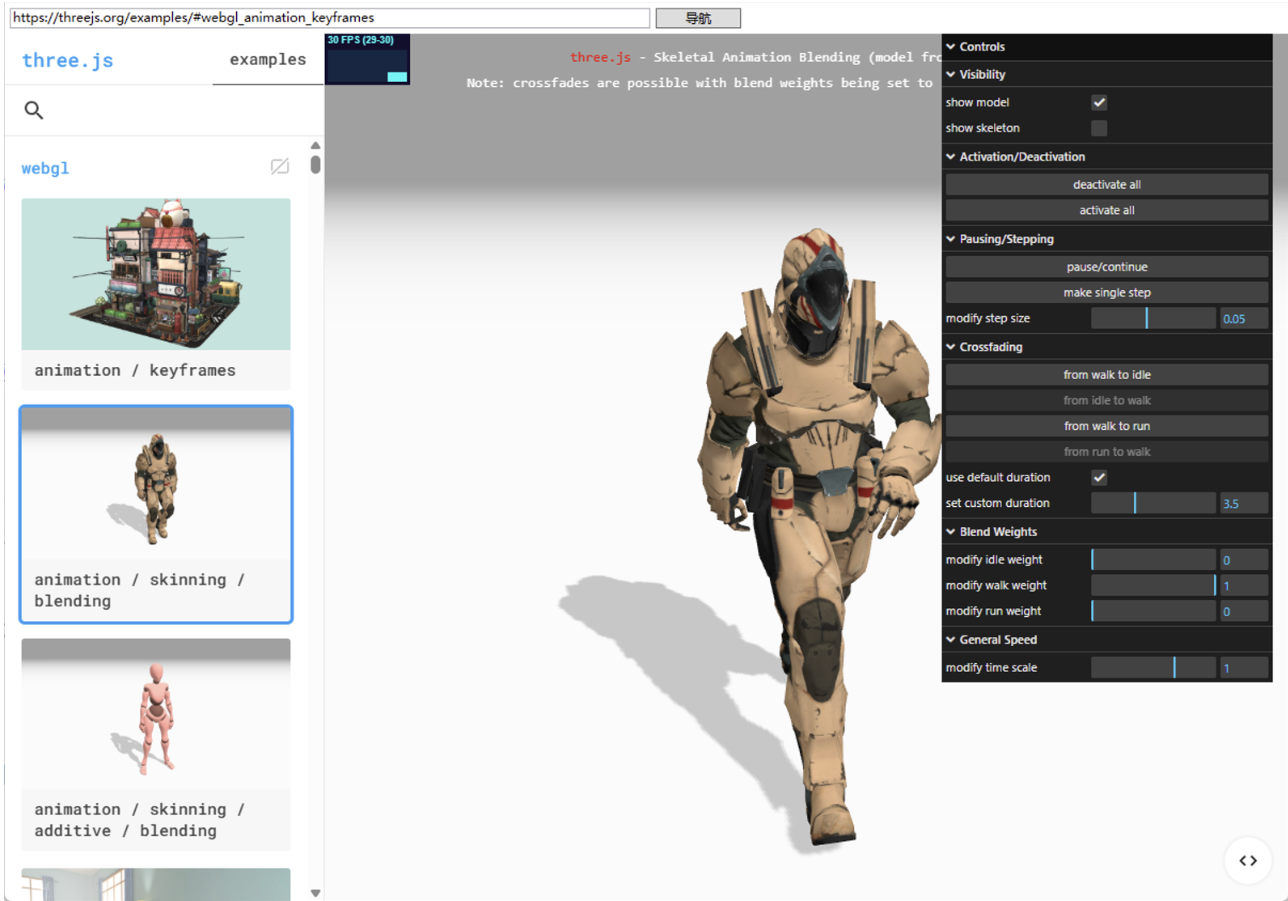Click the modify run weight slider
Screen dimensions: 1288x901
[x=1153, y=611]
